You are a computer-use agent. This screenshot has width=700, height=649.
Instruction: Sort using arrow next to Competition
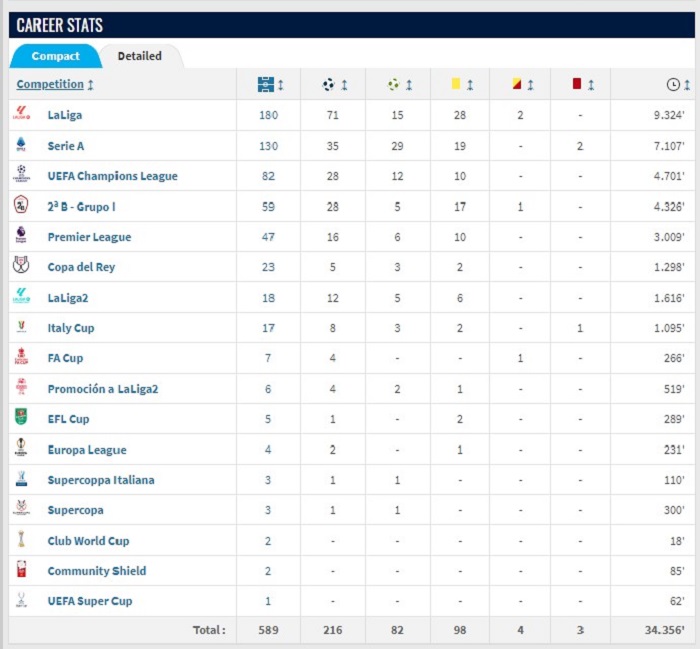91,84
